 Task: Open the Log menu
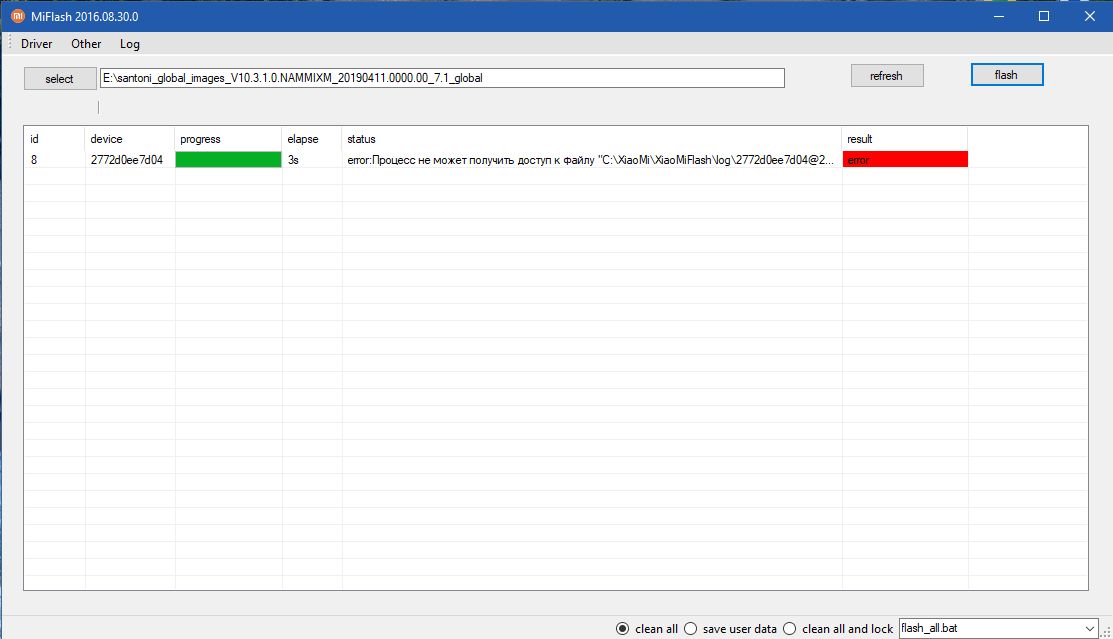click(129, 44)
